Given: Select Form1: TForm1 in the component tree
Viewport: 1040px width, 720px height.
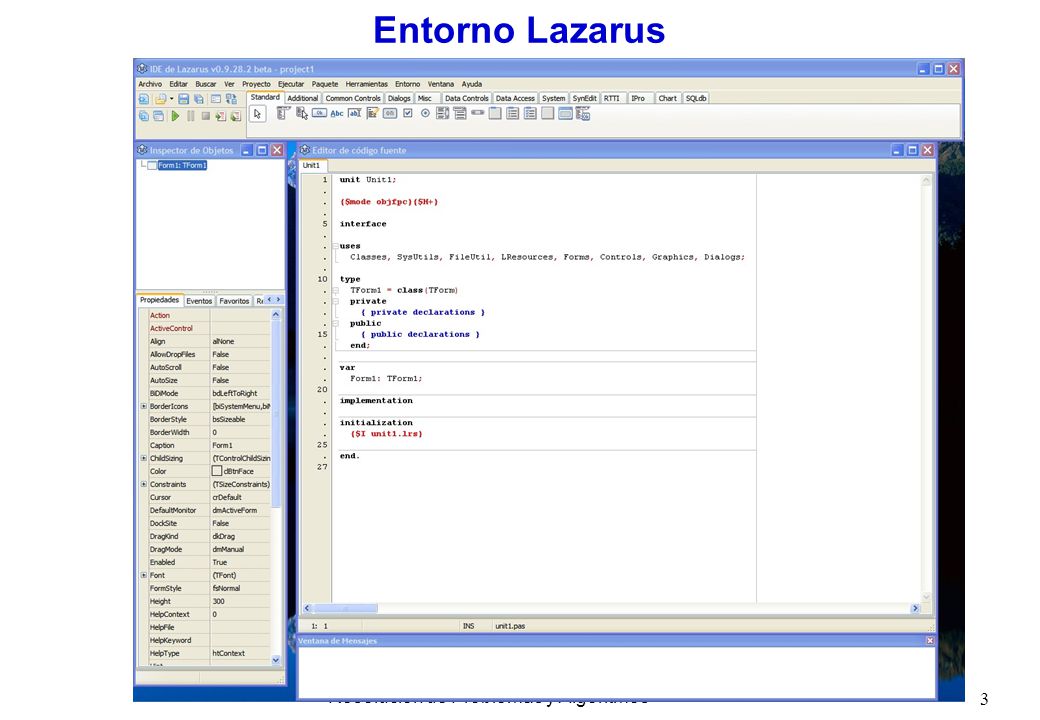Looking at the screenshot, I should click(182, 165).
